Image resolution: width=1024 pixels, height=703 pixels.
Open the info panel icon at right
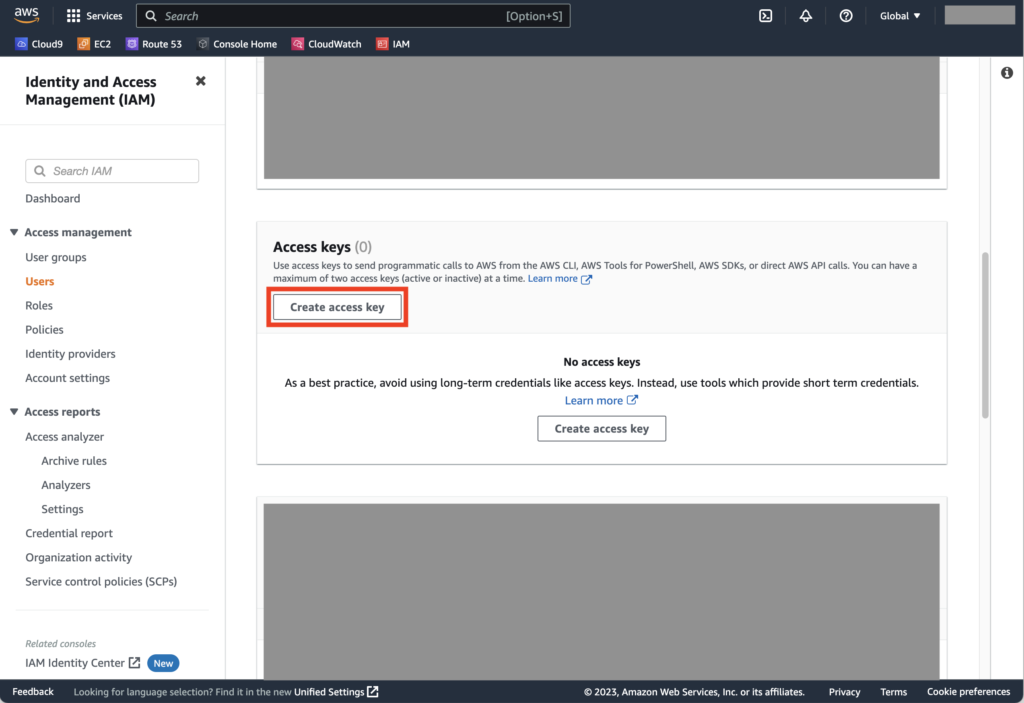click(x=1007, y=73)
